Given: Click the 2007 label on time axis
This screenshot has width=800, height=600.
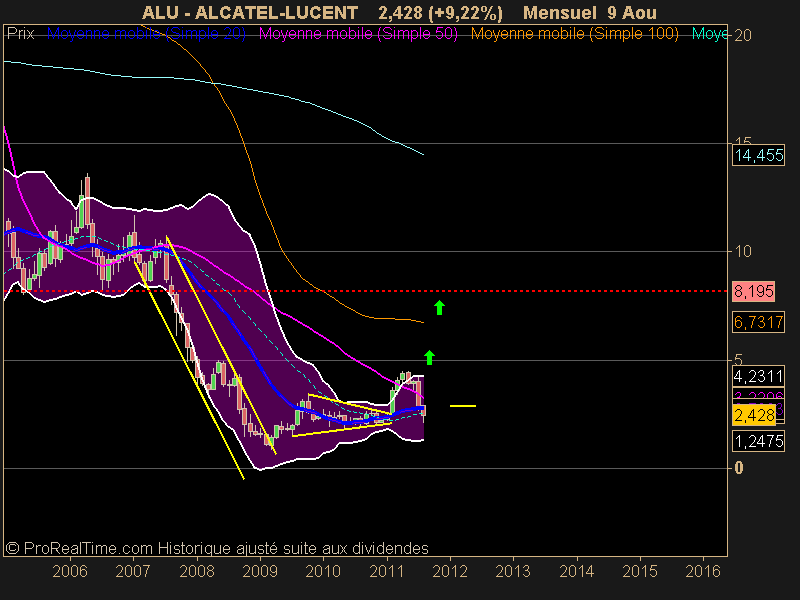Looking at the screenshot, I should [133, 571].
